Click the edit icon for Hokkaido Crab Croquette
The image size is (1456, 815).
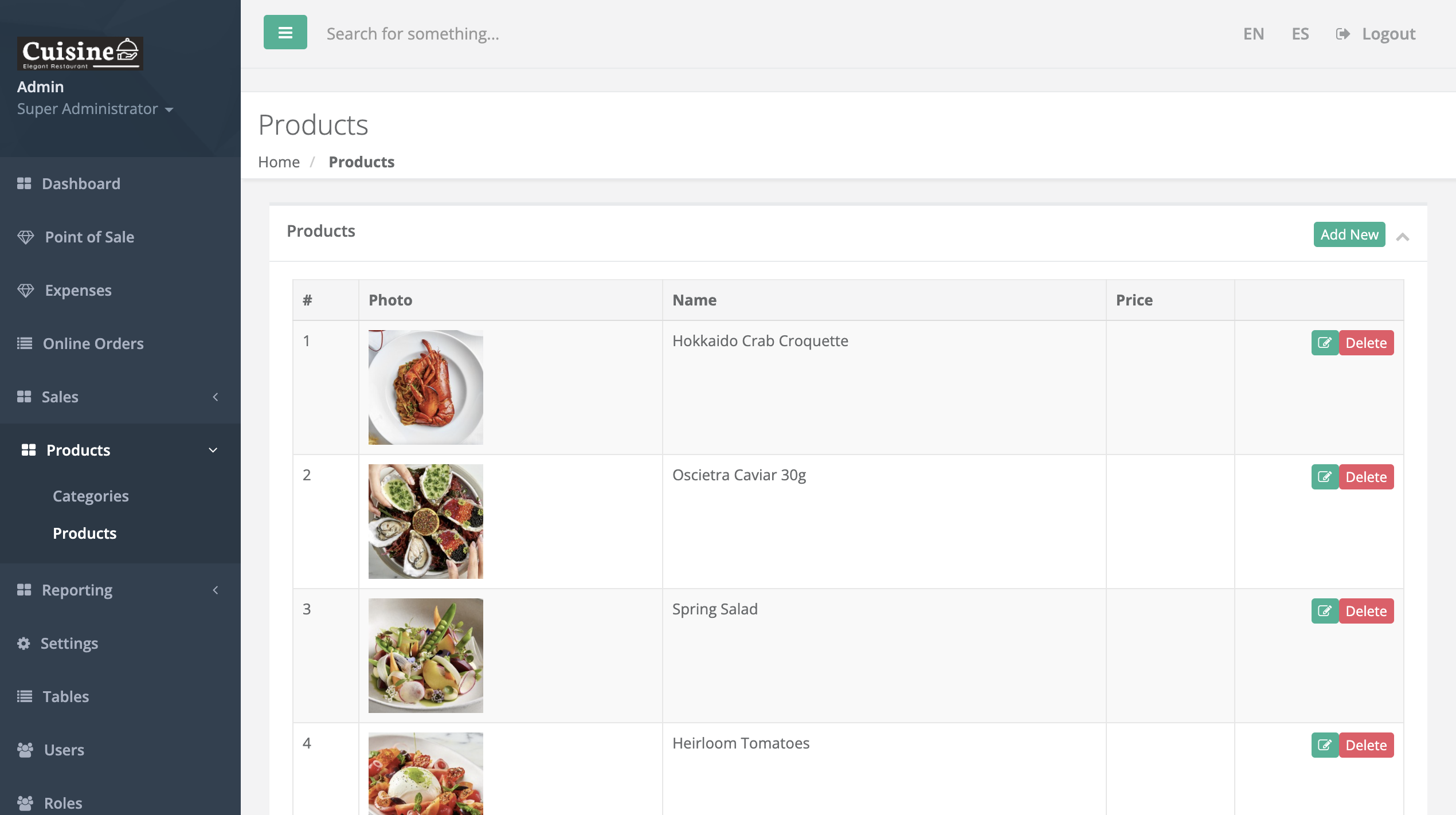[x=1325, y=343]
